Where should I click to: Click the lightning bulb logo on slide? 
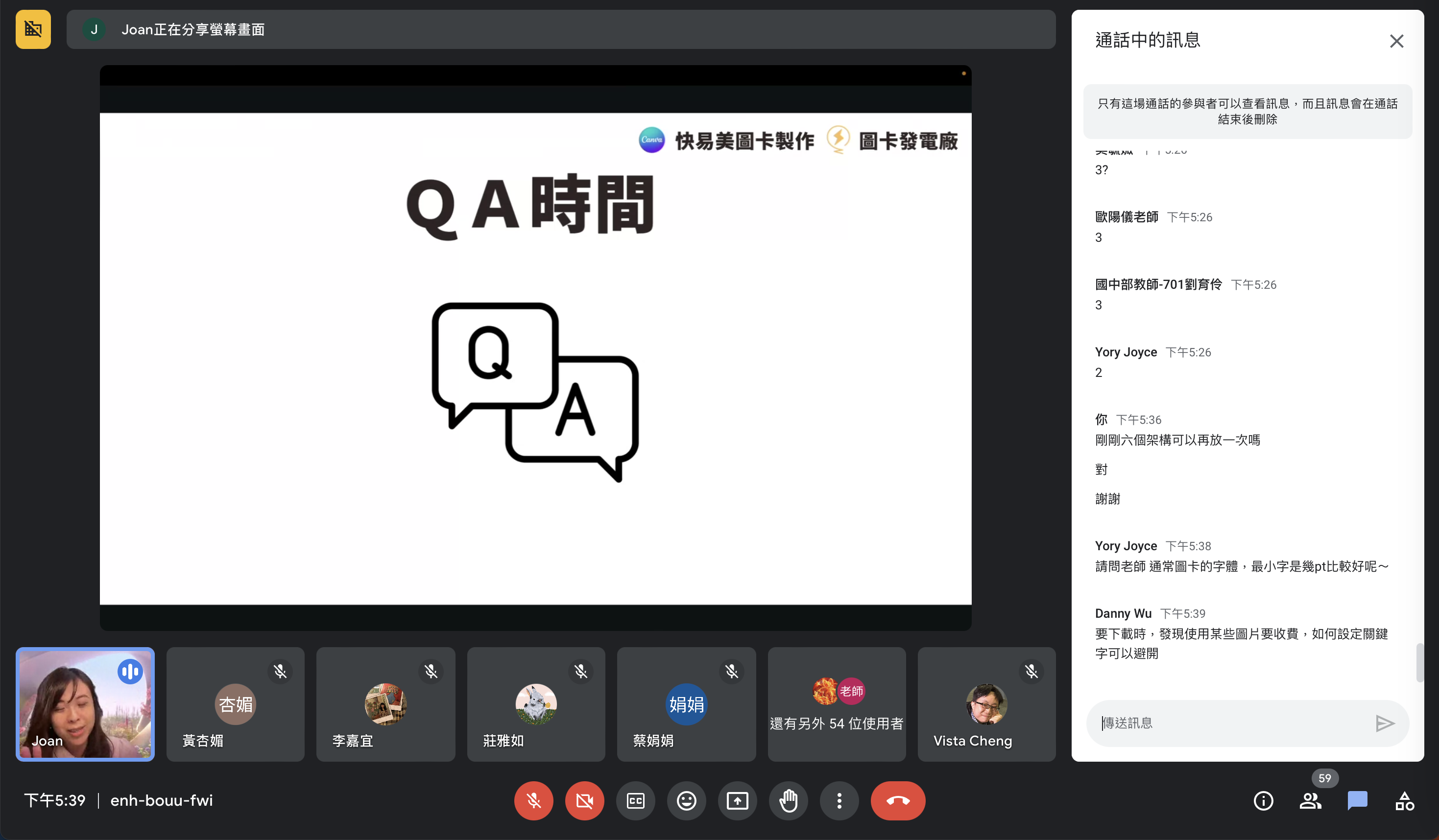(839, 139)
